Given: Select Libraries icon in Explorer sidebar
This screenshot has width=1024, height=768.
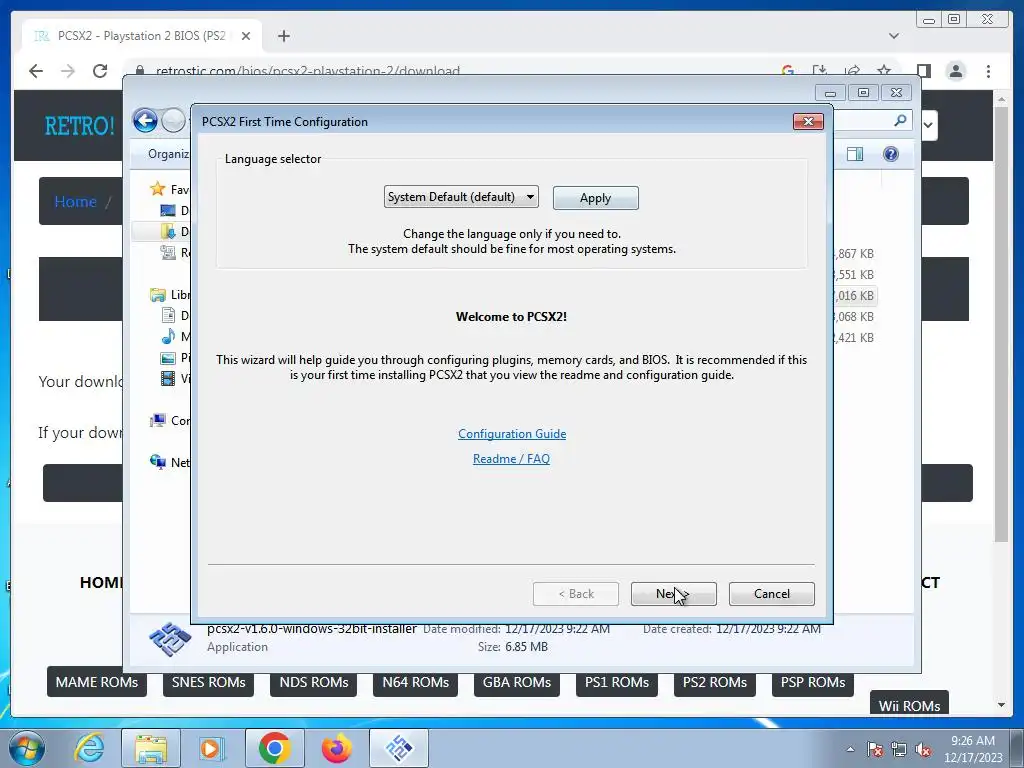Looking at the screenshot, I should pyautogui.click(x=157, y=295).
